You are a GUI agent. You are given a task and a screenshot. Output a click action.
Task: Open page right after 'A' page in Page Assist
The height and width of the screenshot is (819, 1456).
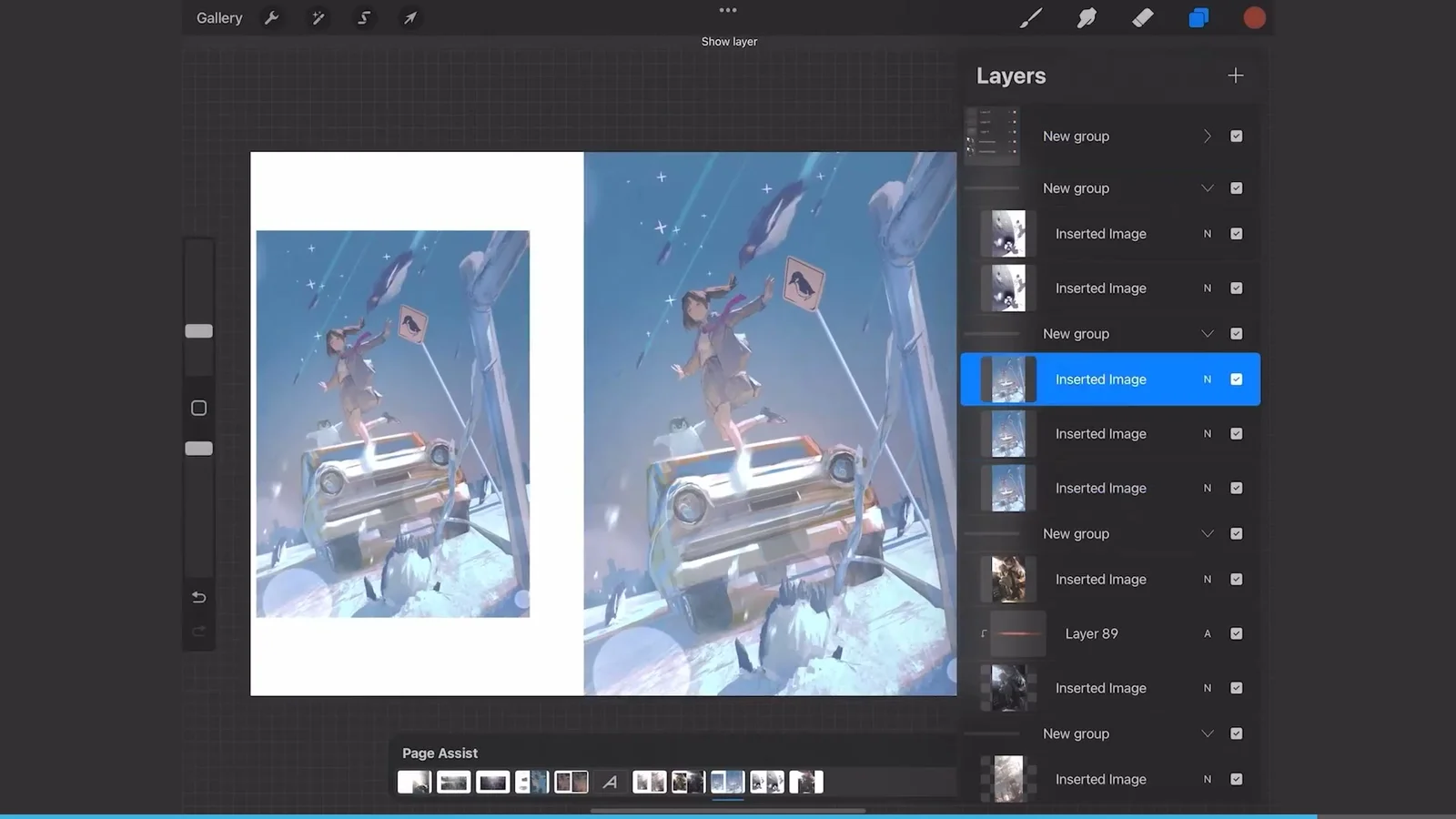coord(649,782)
